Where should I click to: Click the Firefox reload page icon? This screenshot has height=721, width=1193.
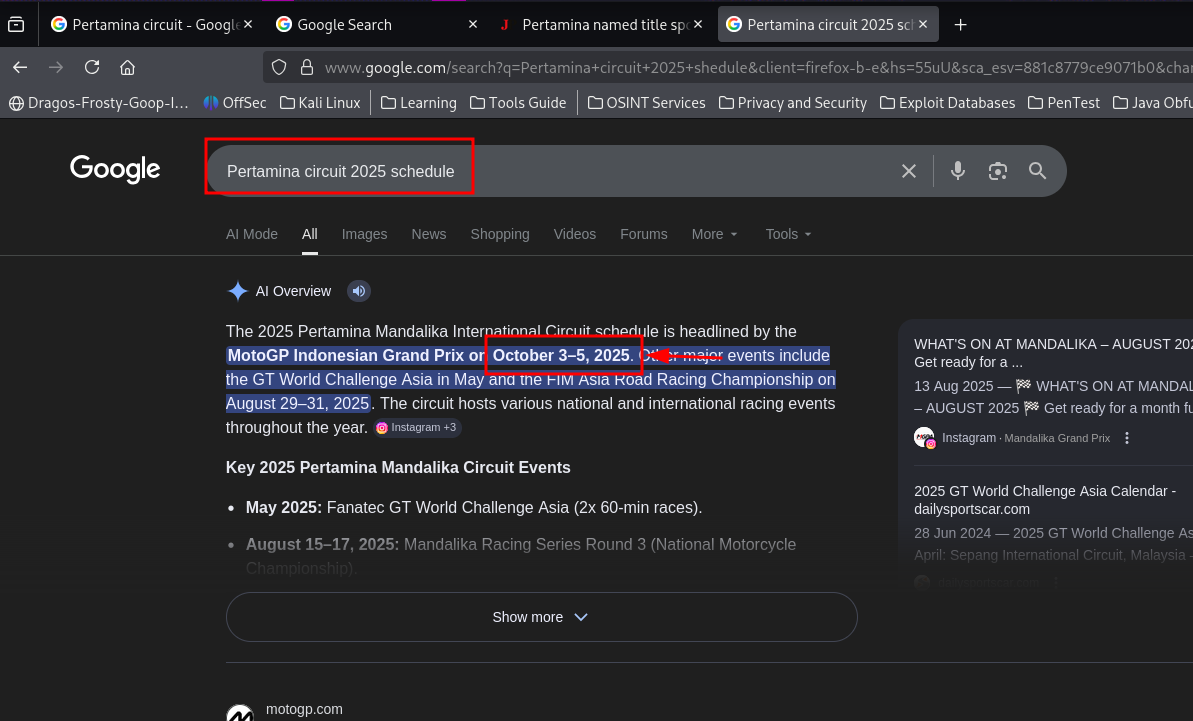[92, 67]
